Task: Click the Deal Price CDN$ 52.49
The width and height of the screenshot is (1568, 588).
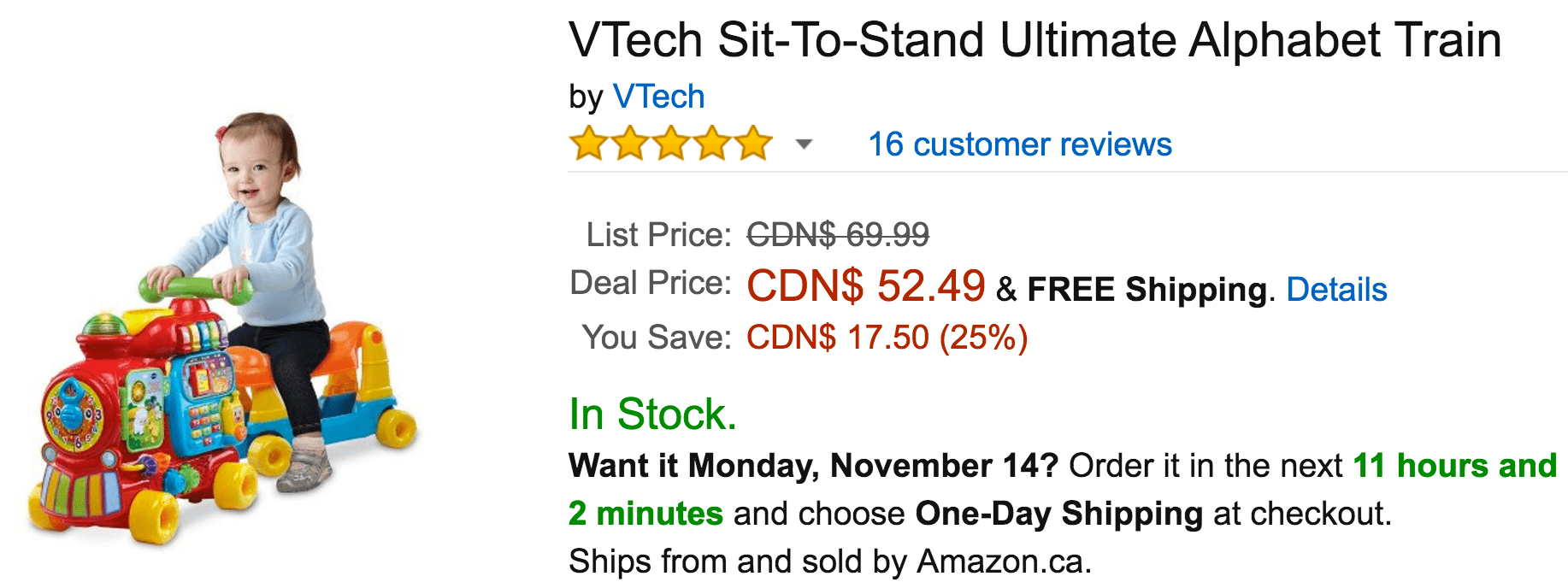Action: tap(866, 285)
